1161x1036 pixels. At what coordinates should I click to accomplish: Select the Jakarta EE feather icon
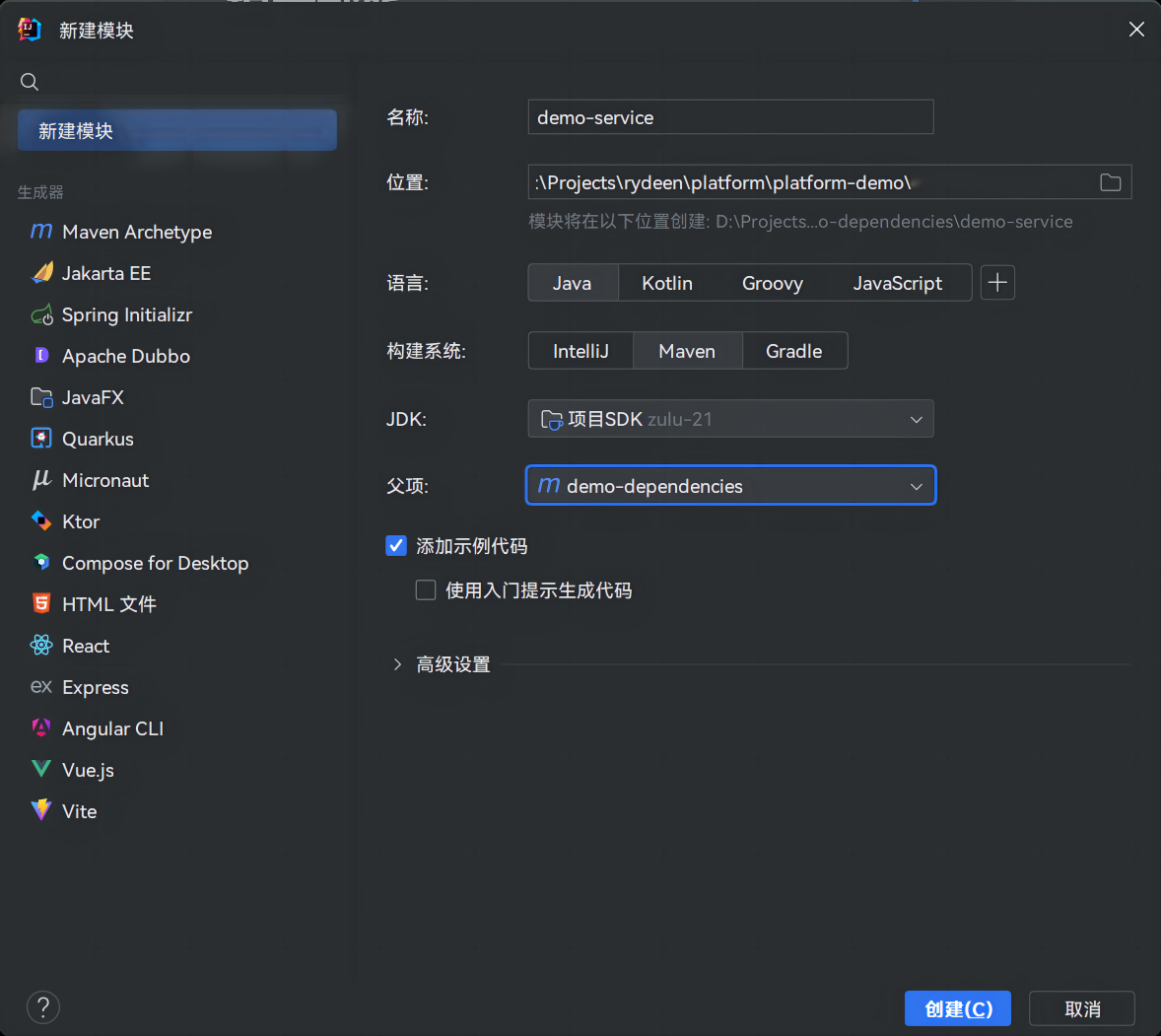41,273
